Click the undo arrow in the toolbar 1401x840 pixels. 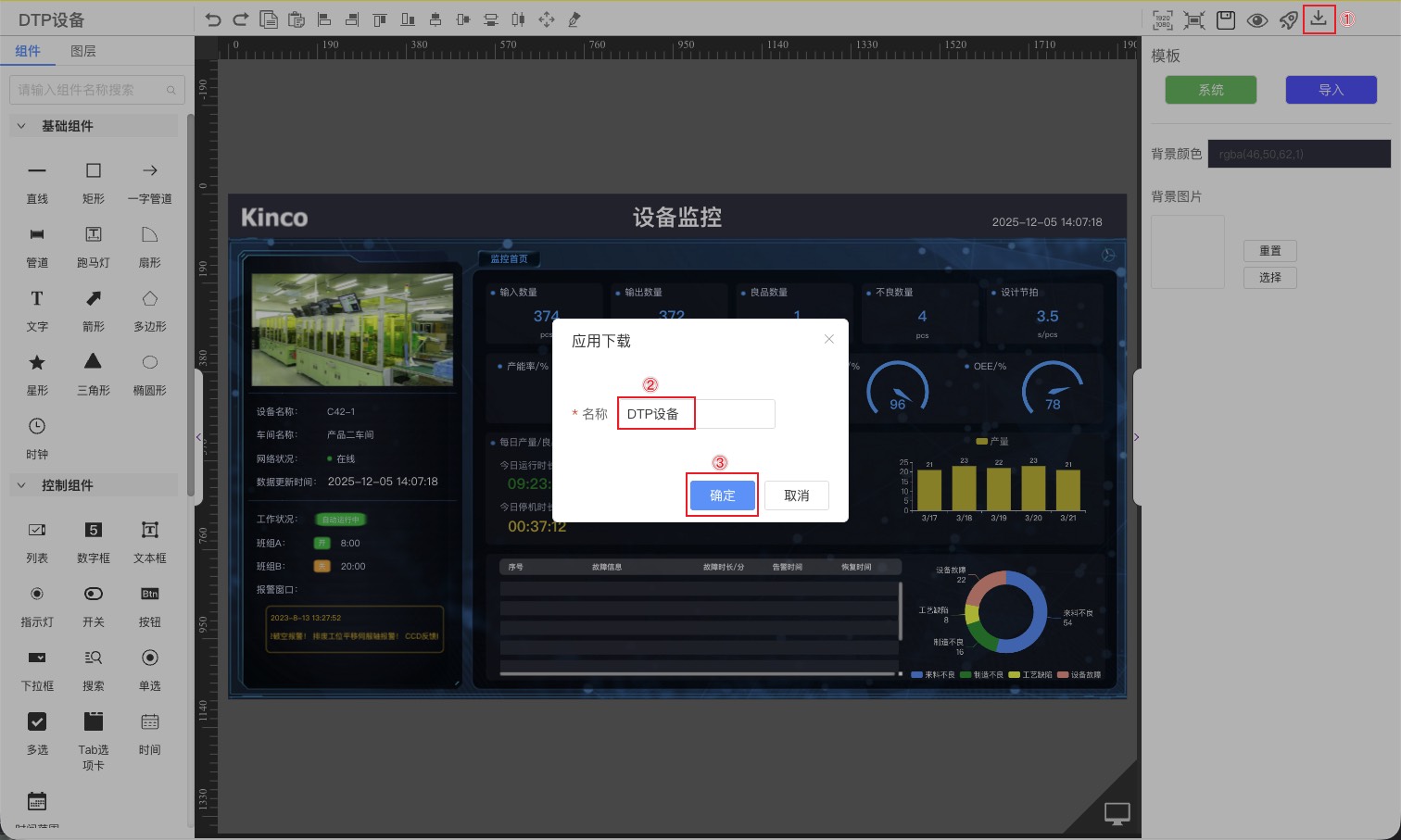213,19
